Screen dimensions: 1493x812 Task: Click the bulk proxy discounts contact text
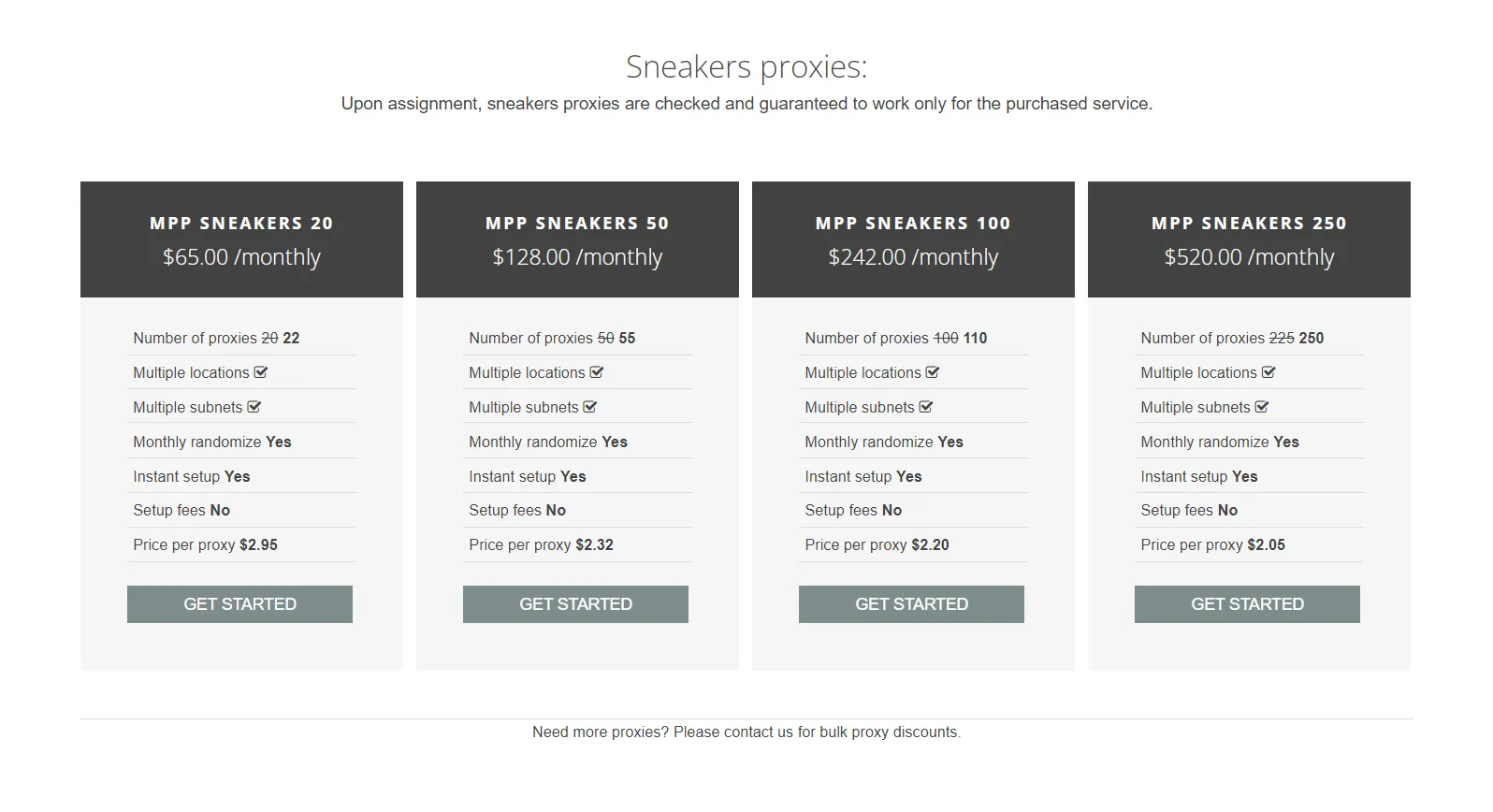[x=746, y=732]
